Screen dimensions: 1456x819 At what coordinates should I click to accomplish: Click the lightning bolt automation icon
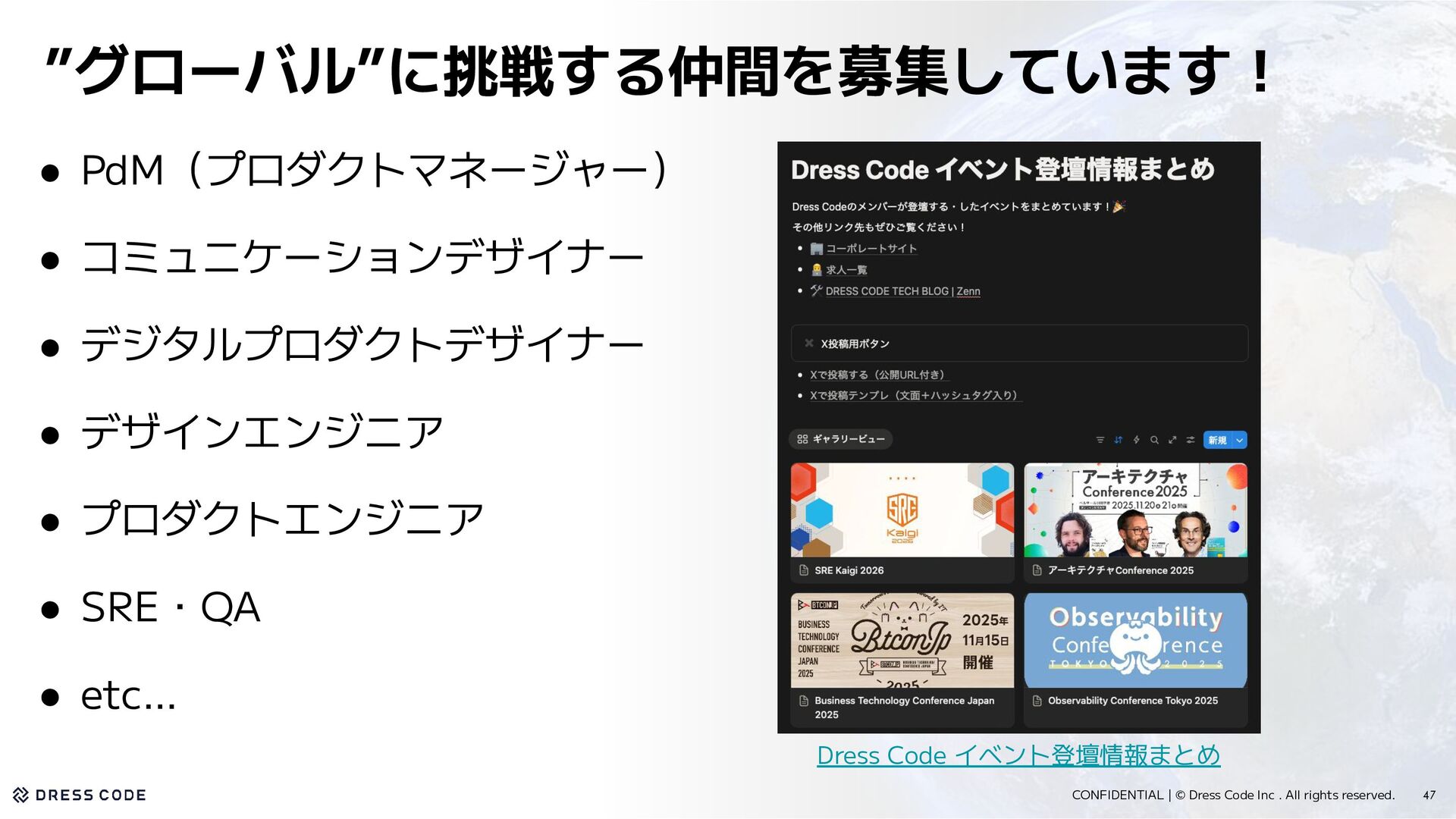click(1136, 440)
